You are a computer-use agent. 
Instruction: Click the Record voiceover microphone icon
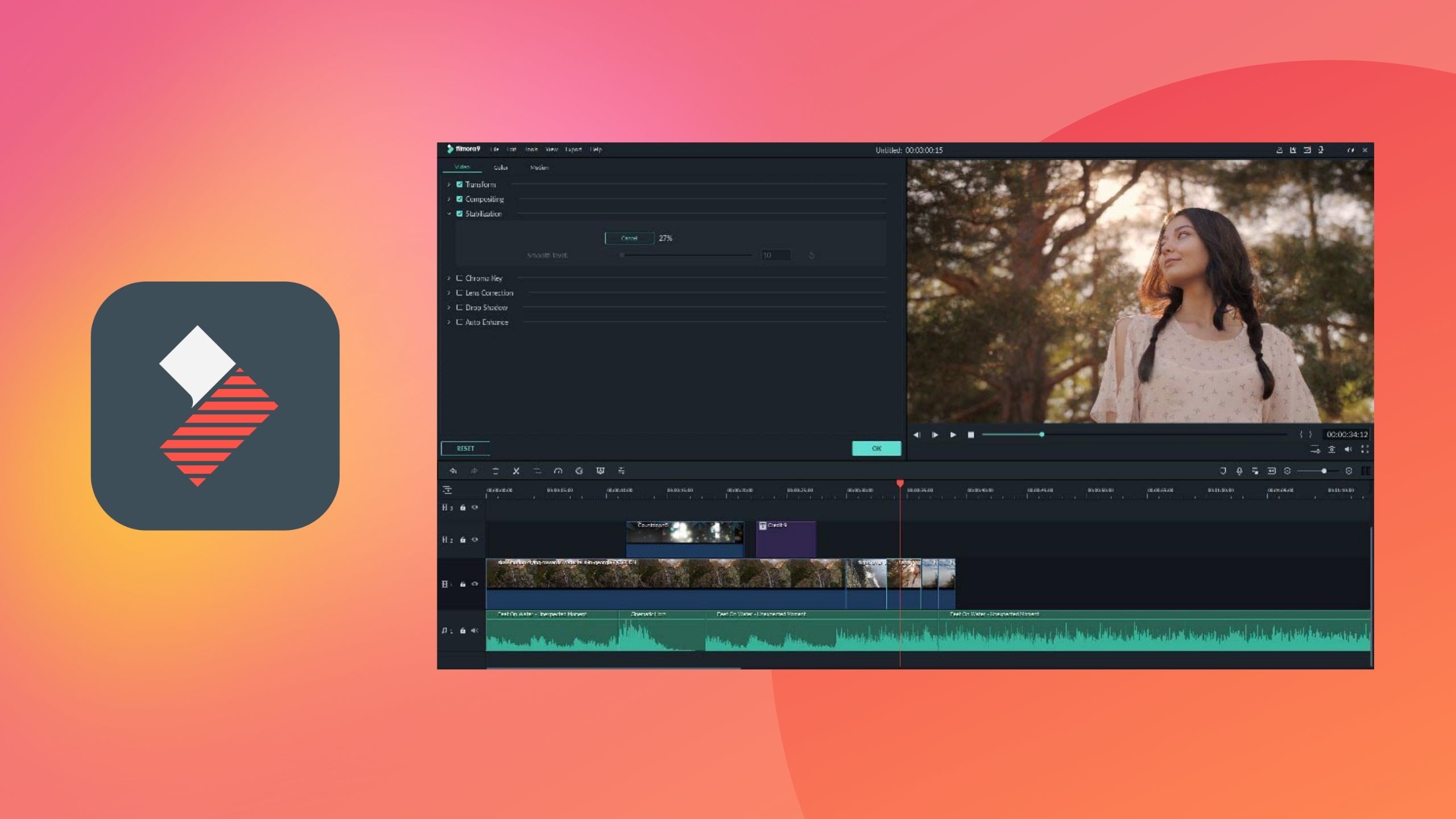1239,471
